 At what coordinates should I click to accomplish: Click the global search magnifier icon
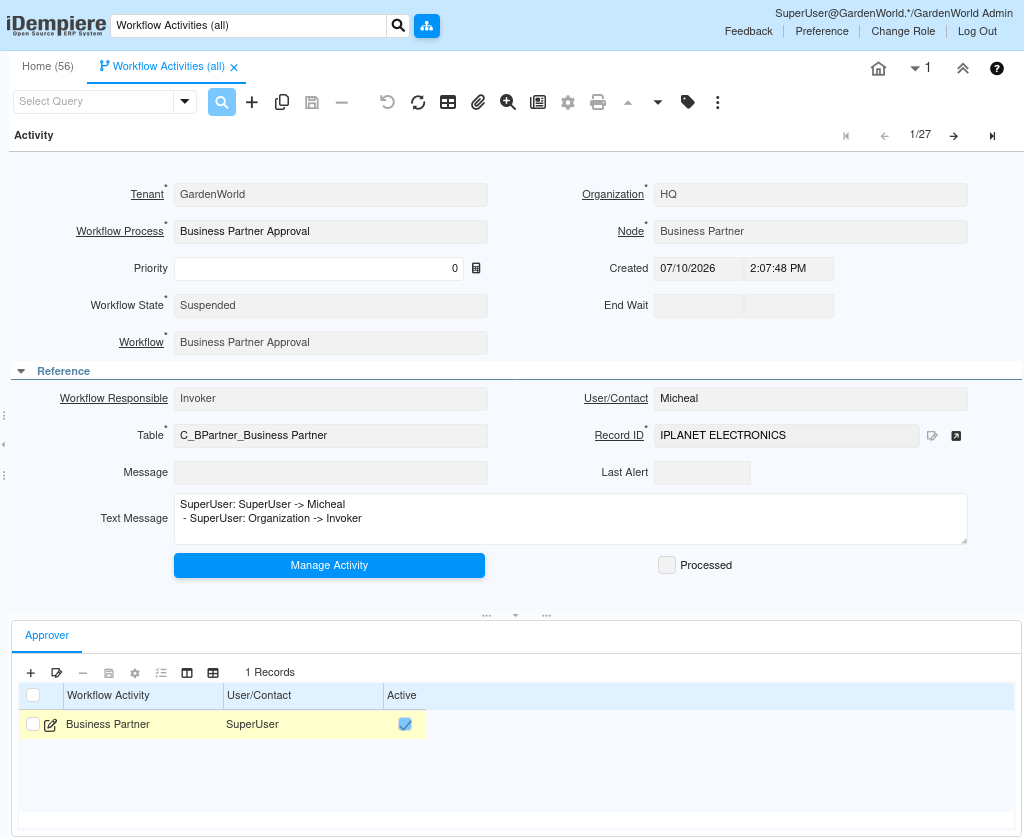[x=398, y=26]
